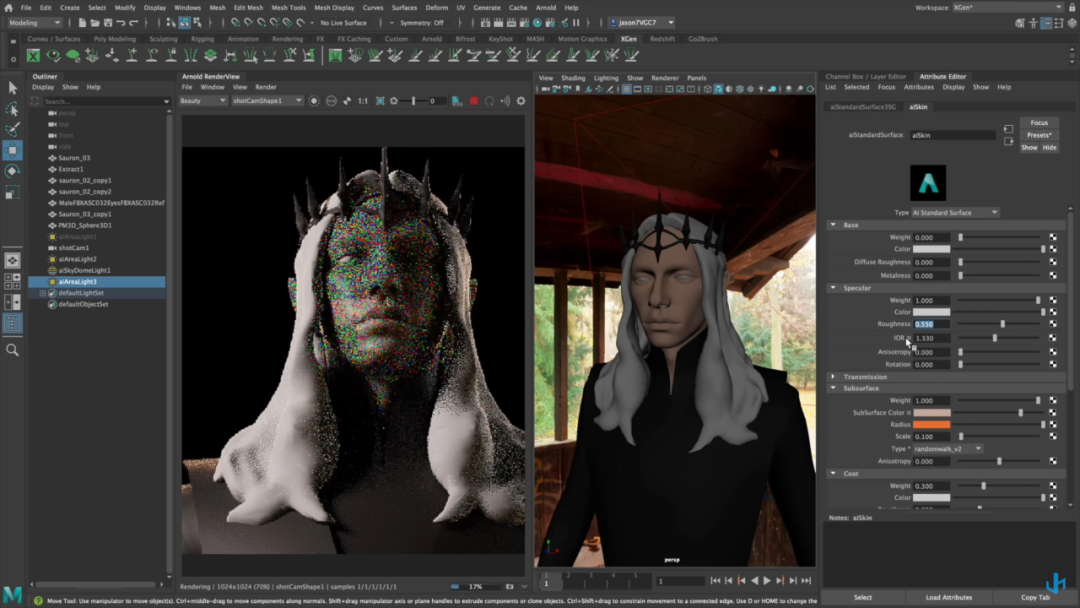Click the Hide button in the Attribute Editor
This screenshot has height=608, width=1080.
coord(1049,148)
